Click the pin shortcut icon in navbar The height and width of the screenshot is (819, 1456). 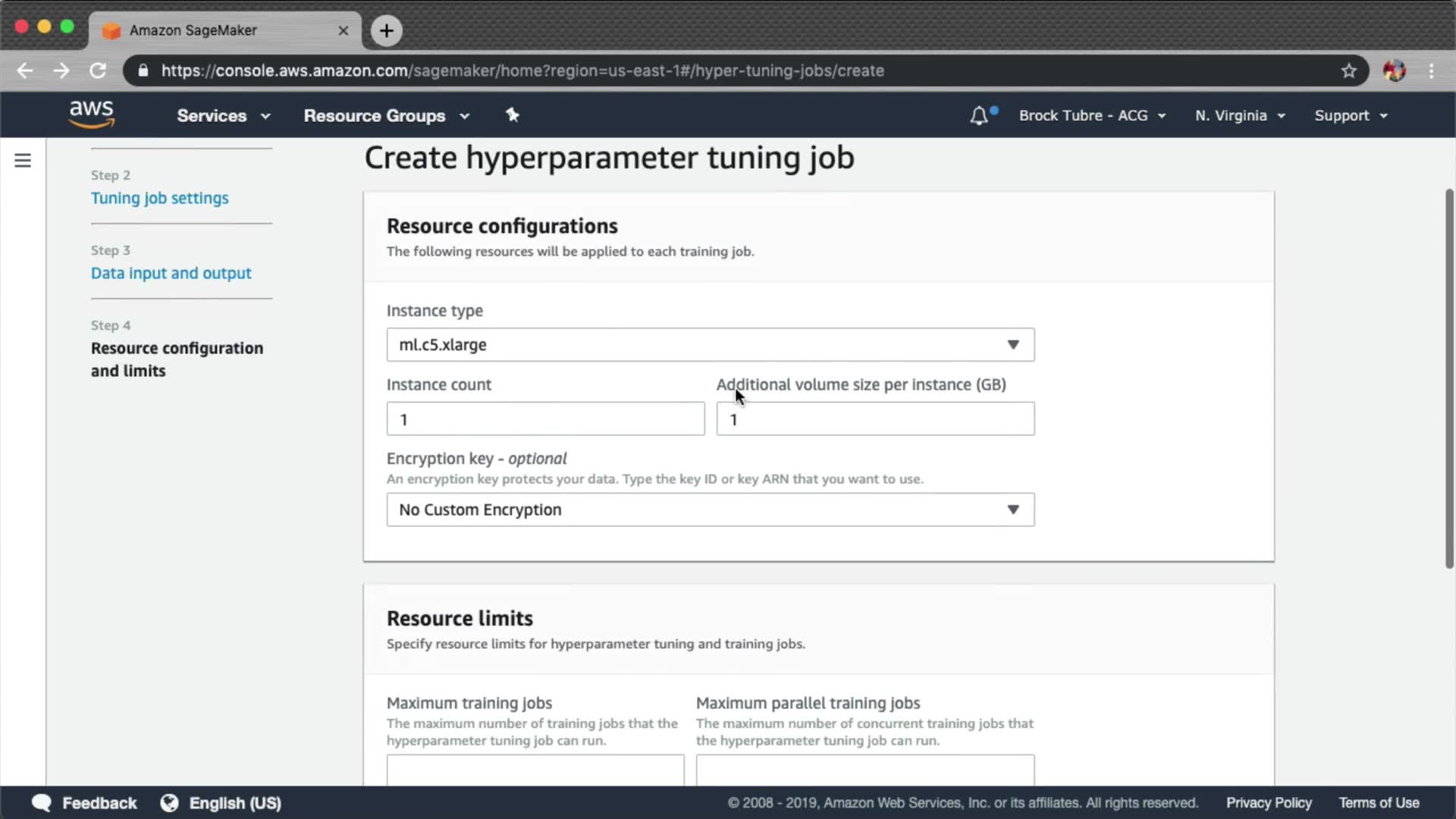pyautogui.click(x=513, y=115)
